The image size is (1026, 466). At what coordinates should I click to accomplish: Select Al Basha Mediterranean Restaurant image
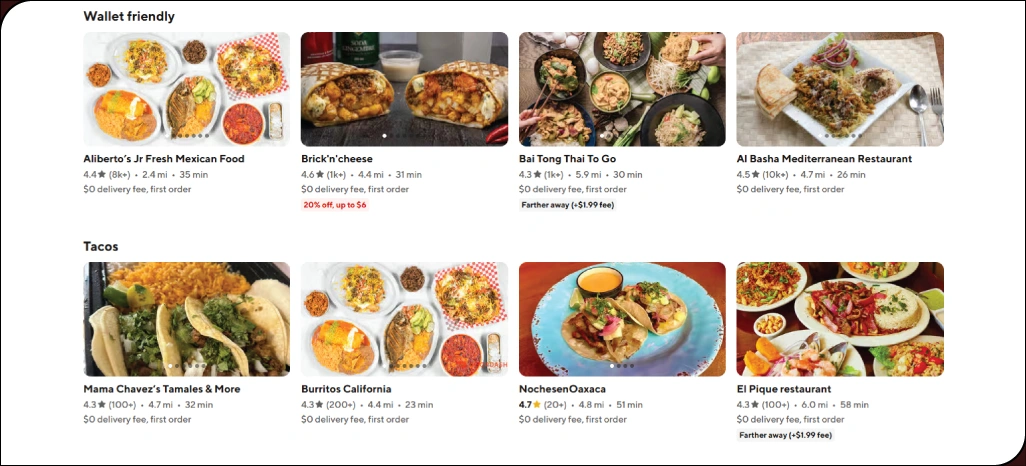(840, 89)
